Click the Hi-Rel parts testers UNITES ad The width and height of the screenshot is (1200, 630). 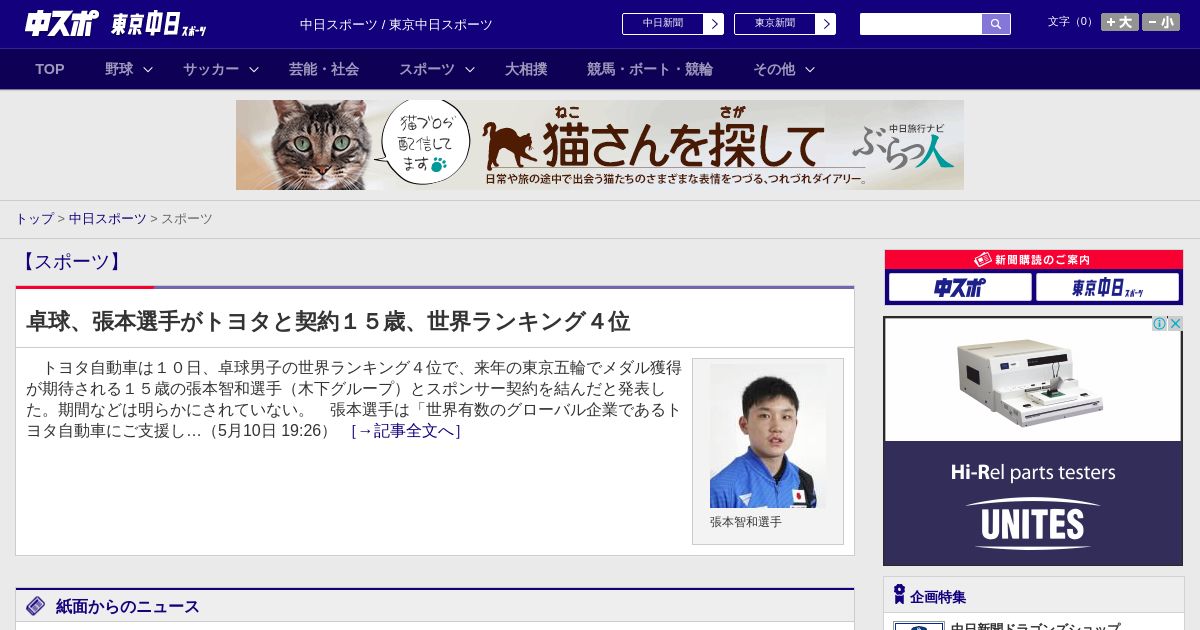point(1033,441)
